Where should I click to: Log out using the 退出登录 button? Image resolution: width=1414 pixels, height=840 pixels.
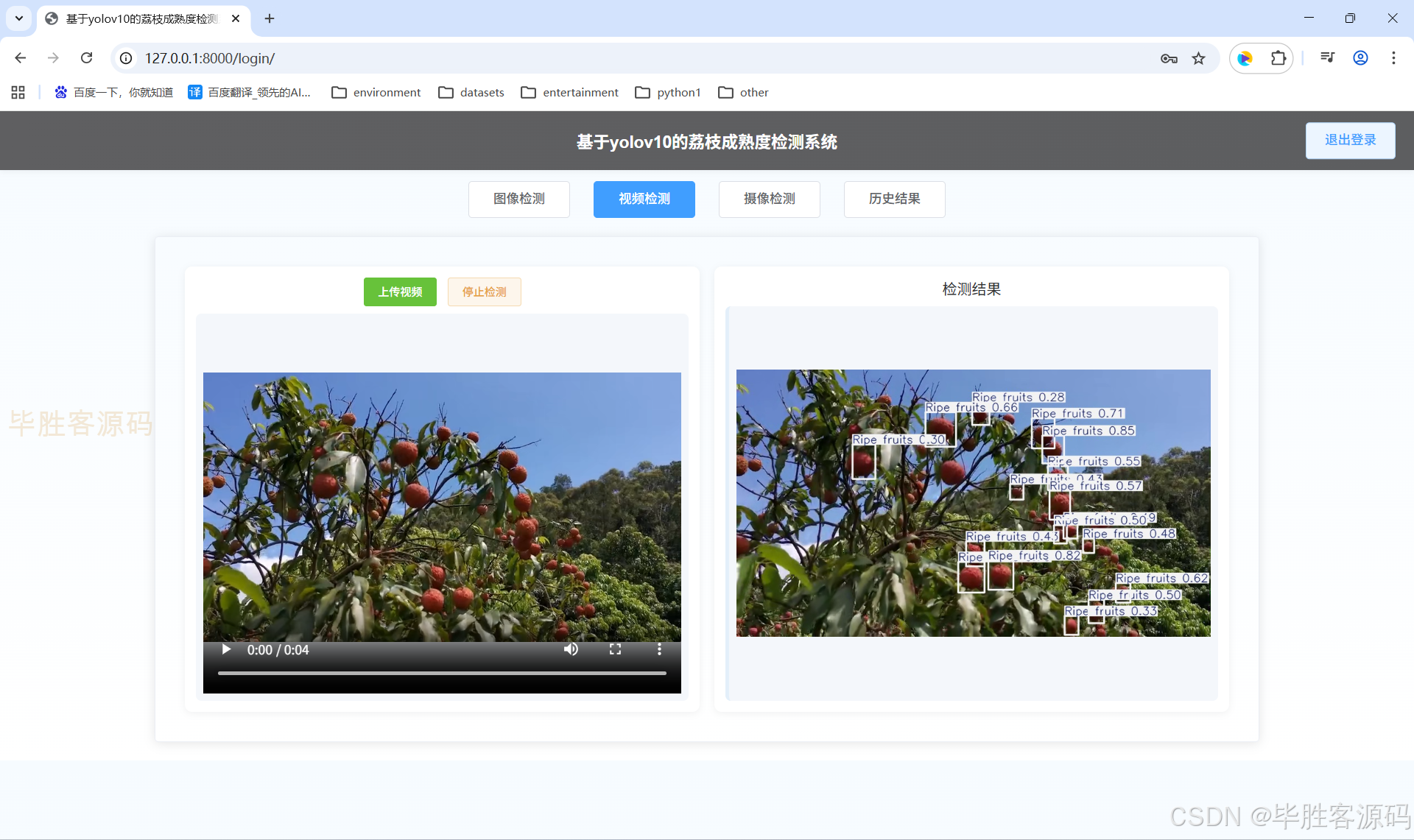point(1350,140)
